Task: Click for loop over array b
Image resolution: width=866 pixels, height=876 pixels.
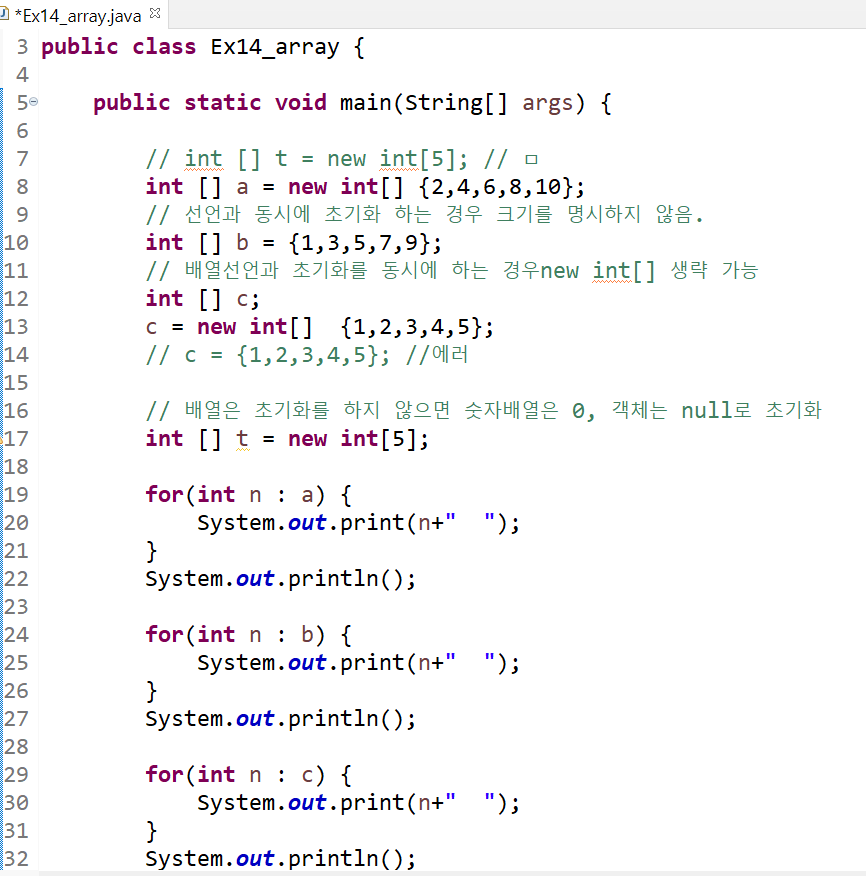Action: (x=248, y=635)
